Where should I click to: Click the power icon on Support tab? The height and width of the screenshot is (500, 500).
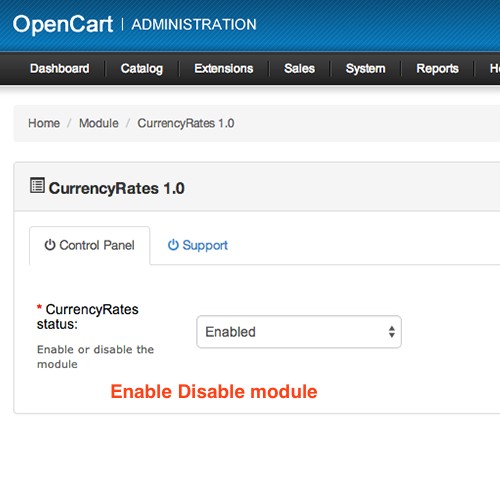coord(173,245)
